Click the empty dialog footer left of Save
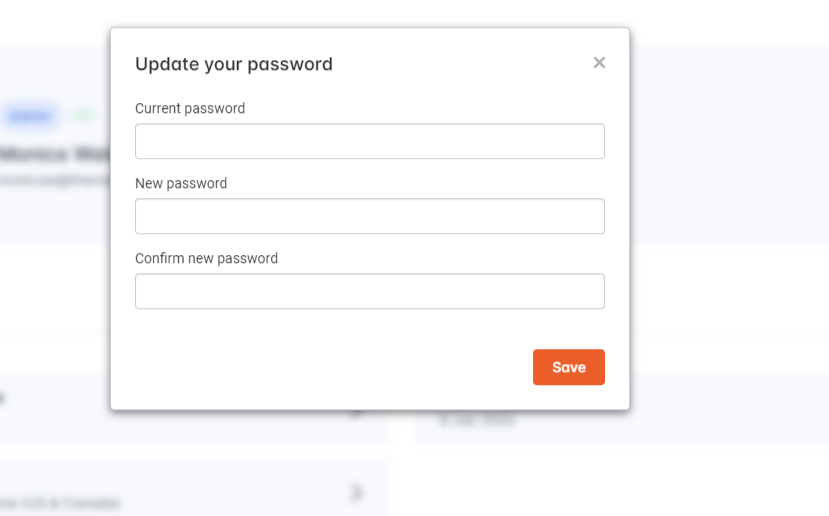 (x=330, y=367)
